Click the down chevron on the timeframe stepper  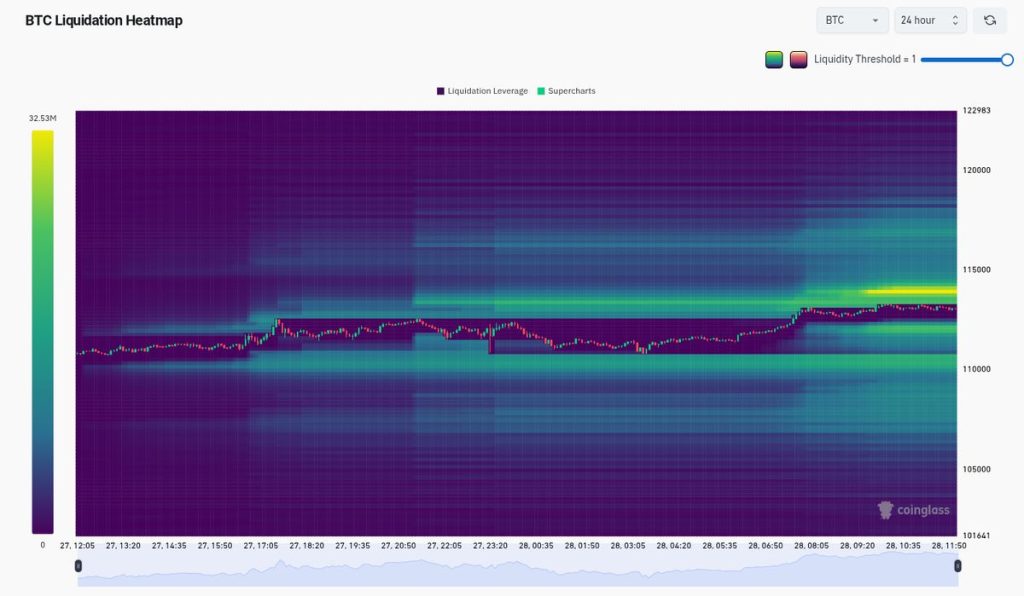(x=954, y=24)
